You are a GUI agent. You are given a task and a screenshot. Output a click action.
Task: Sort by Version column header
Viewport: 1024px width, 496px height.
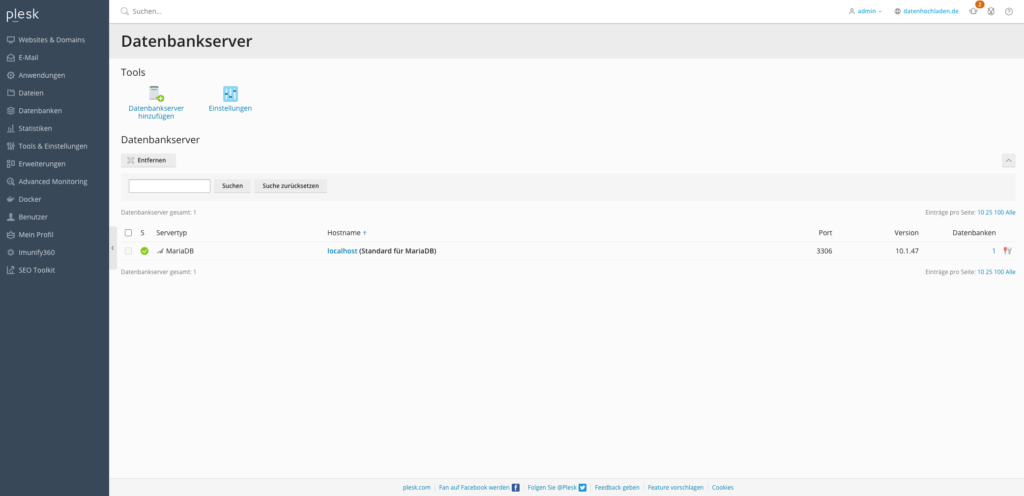pos(906,233)
